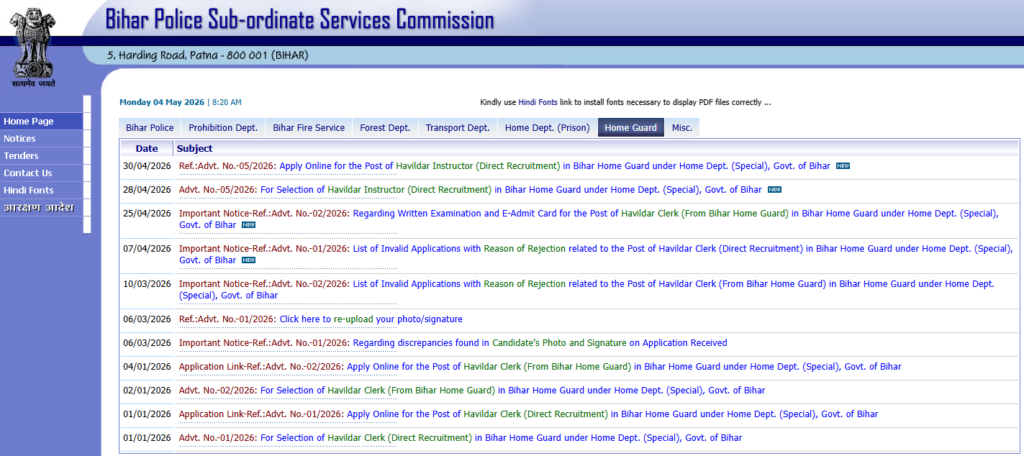Click NEW badge on 28/04/2026 notice
This screenshot has height=456, width=1024.
coord(775,189)
